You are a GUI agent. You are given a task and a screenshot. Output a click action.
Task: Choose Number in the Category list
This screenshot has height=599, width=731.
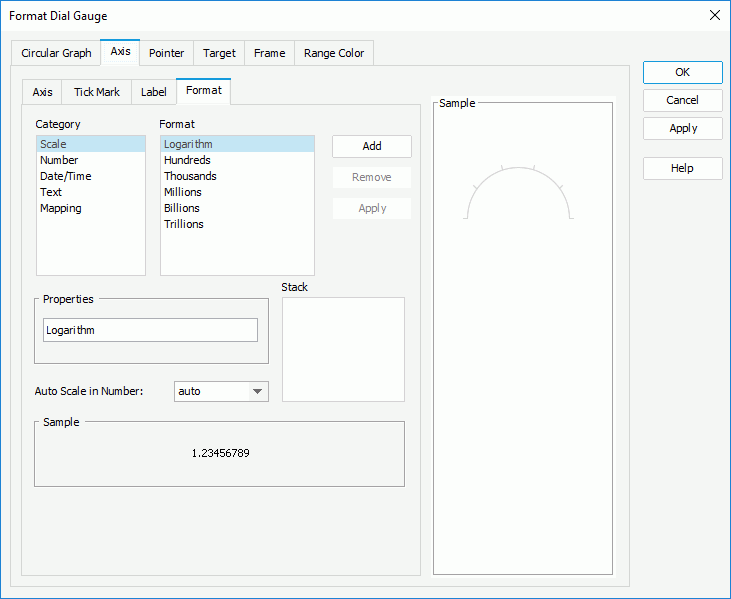tap(91, 160)
